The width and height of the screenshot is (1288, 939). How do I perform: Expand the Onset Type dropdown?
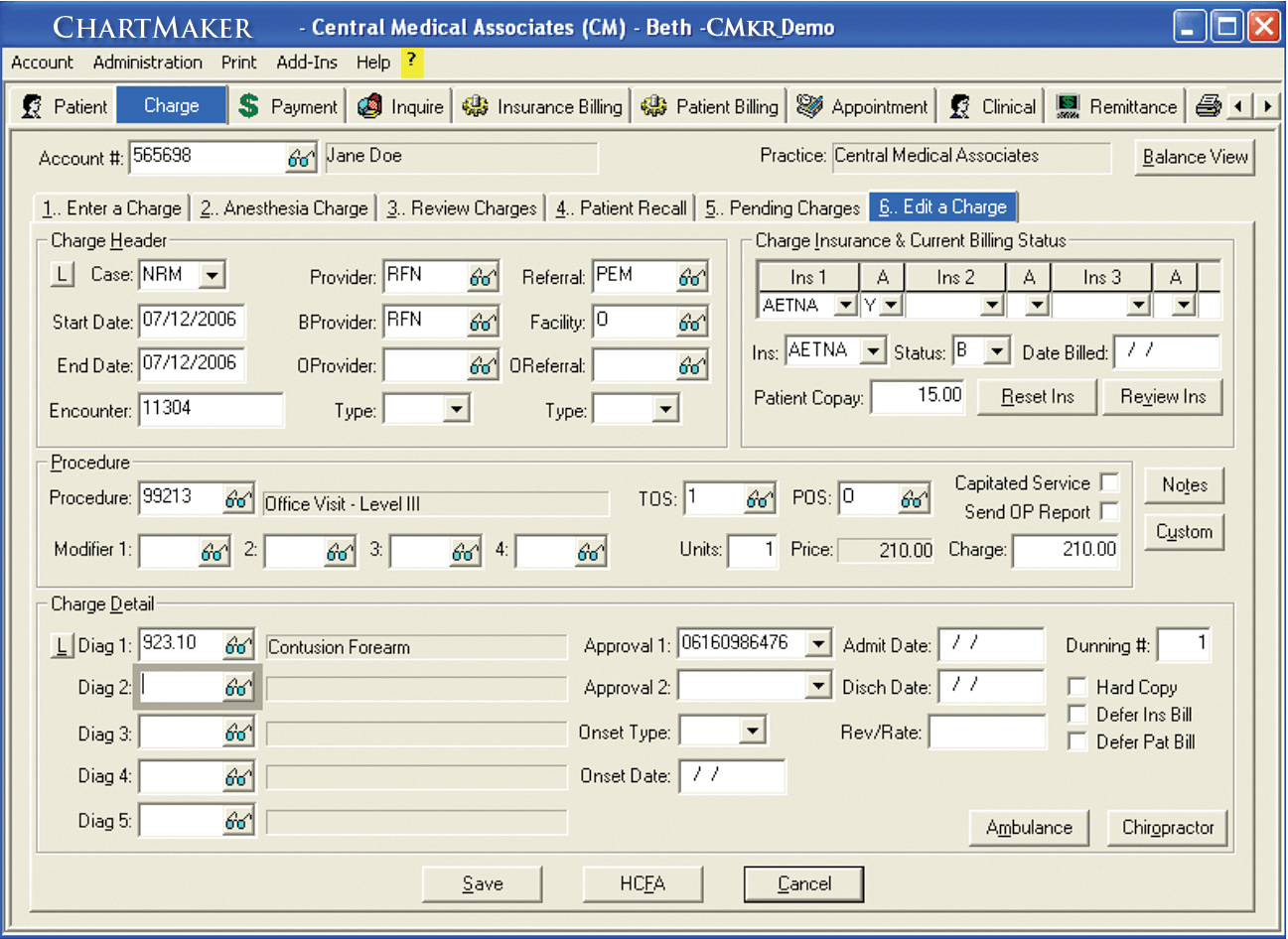point(753,732)
